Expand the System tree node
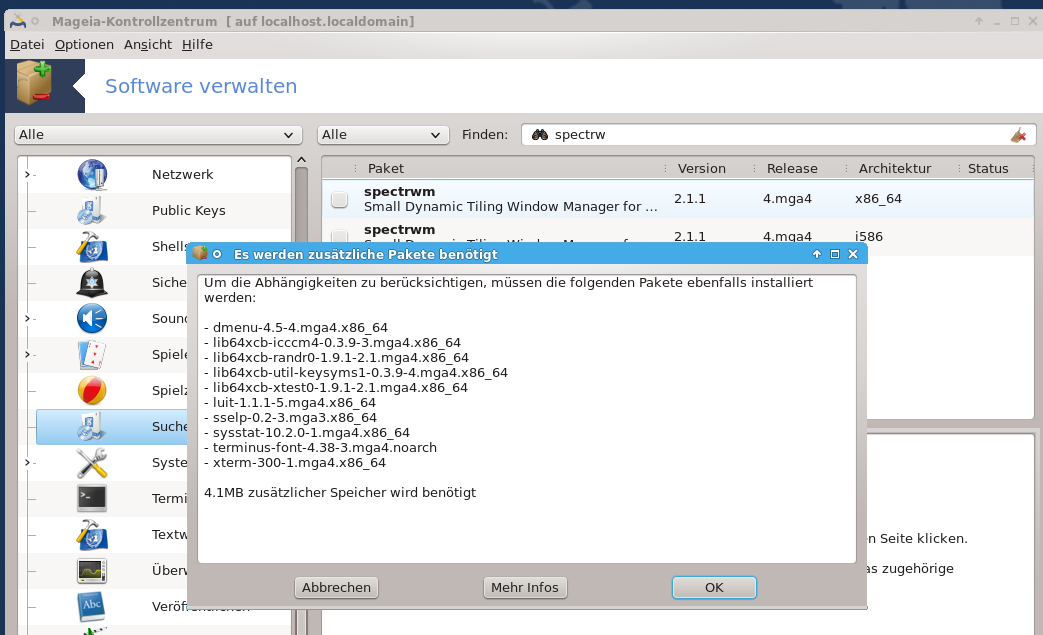Image resolution: width=1043 pixels, height=635 pixels. pyautogui.click(x=27, y=463)
